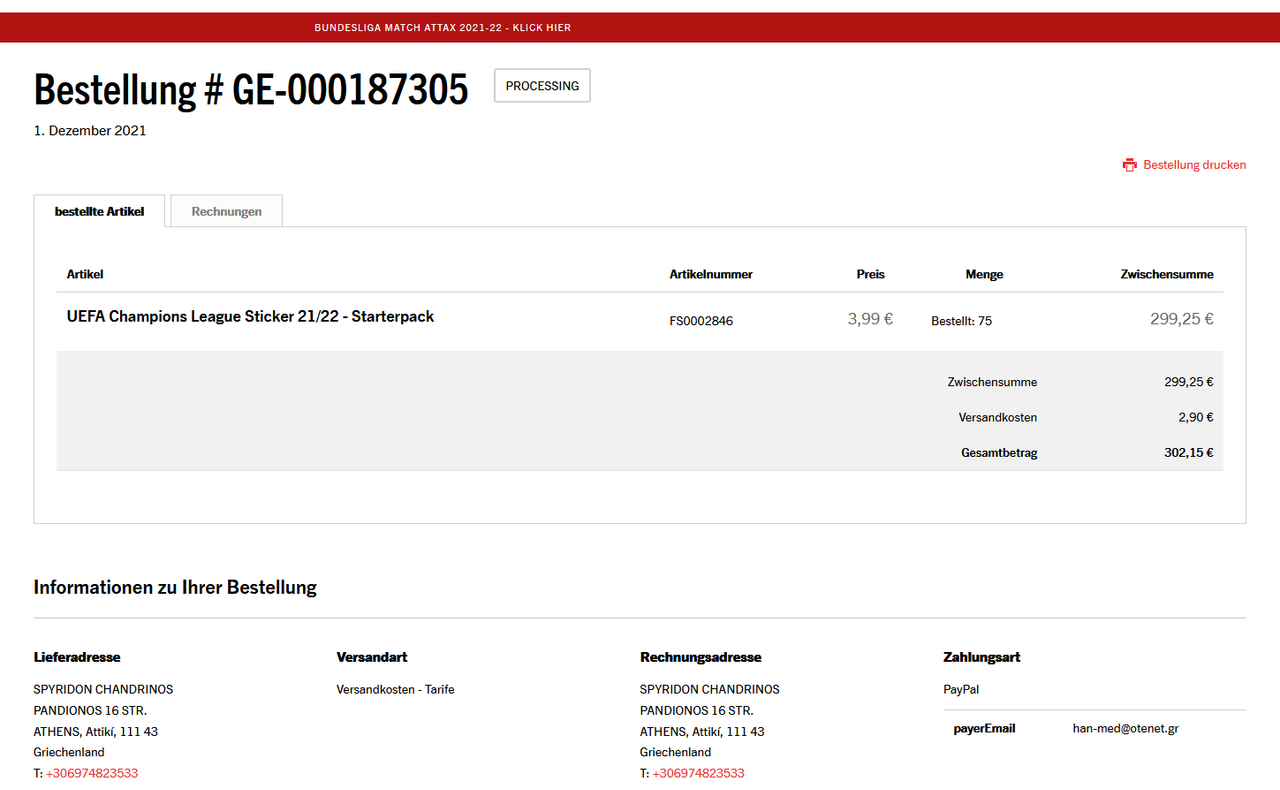Screen dimensions: 1280x790
Task: Click the Versandkosten - Tarife shipping text
Action: click(395, 689)
